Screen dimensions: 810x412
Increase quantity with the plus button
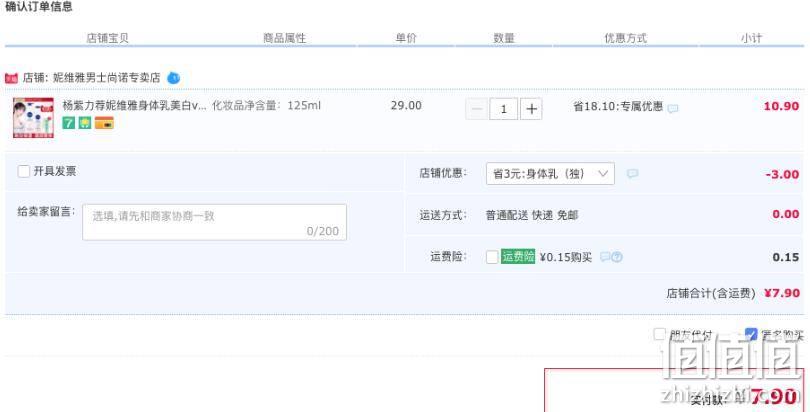[531, 109]
